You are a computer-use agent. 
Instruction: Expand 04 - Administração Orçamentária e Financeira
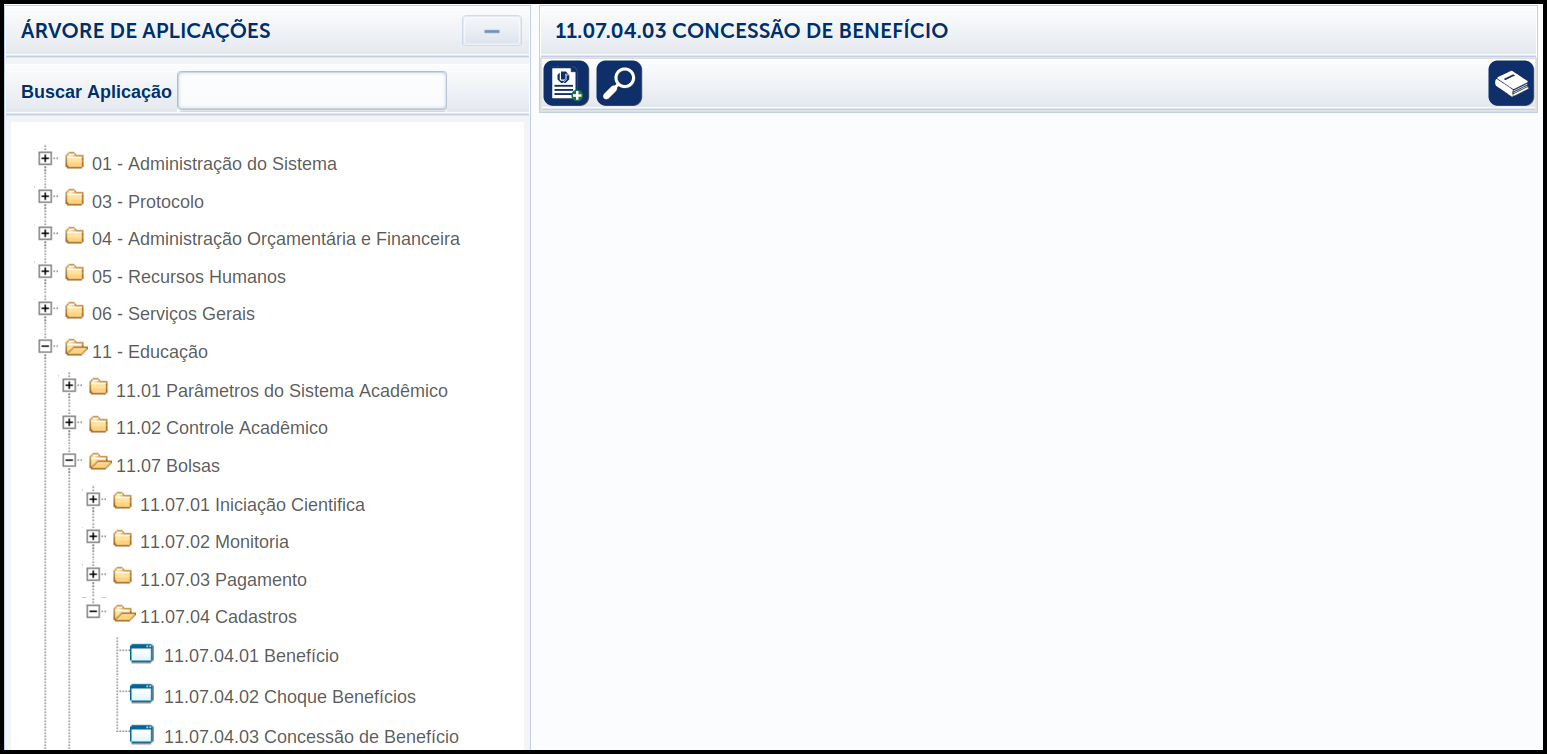pyautogui.click(x=45, y=233)
